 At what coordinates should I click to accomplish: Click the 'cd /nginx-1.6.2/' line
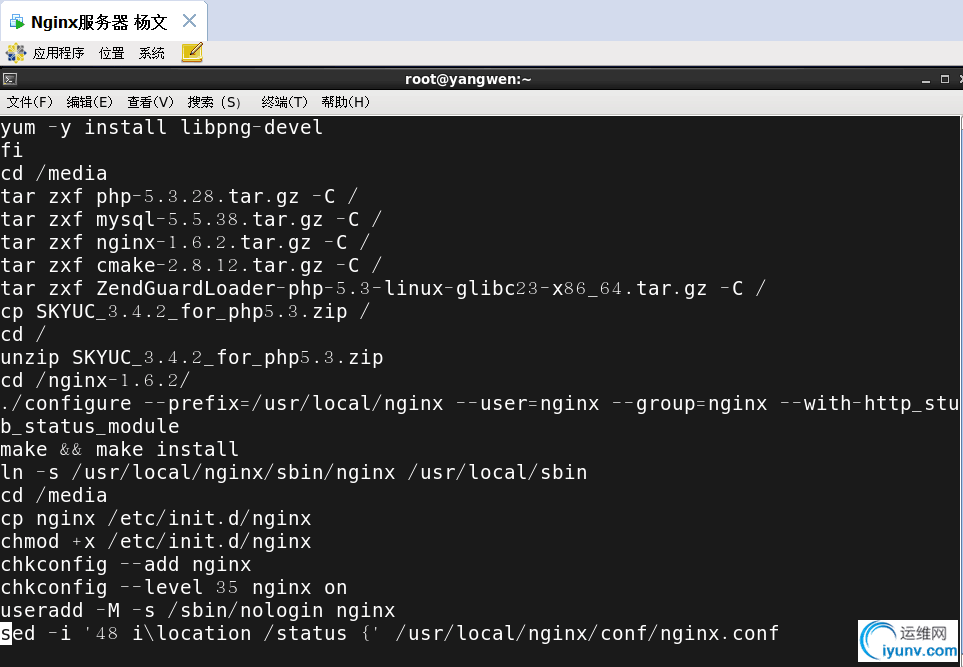tap(95, 381)
